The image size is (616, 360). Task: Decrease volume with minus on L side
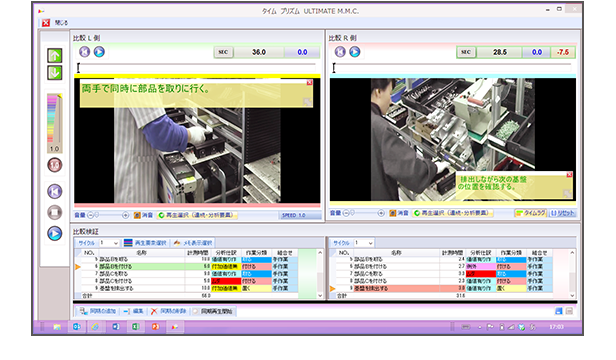(90, 215)
